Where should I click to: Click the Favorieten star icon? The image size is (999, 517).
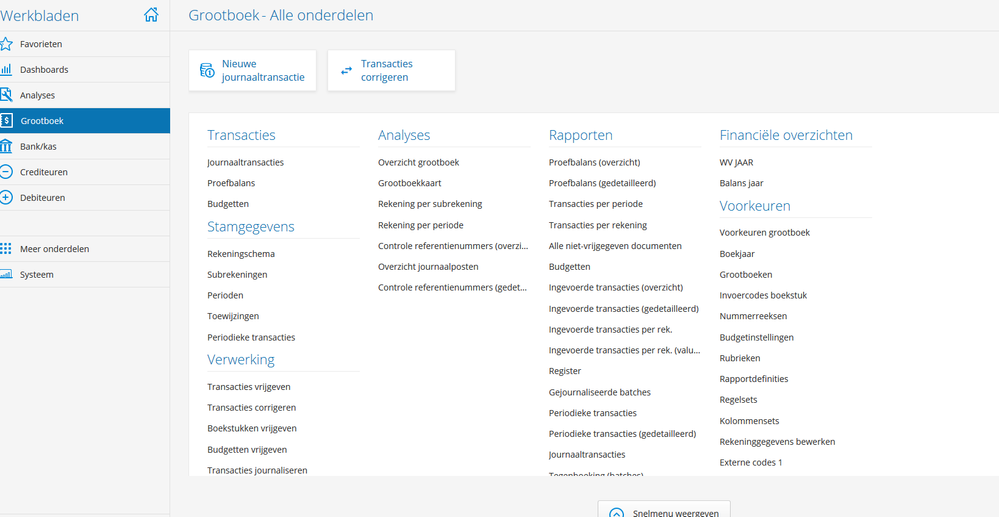point(7,44)
